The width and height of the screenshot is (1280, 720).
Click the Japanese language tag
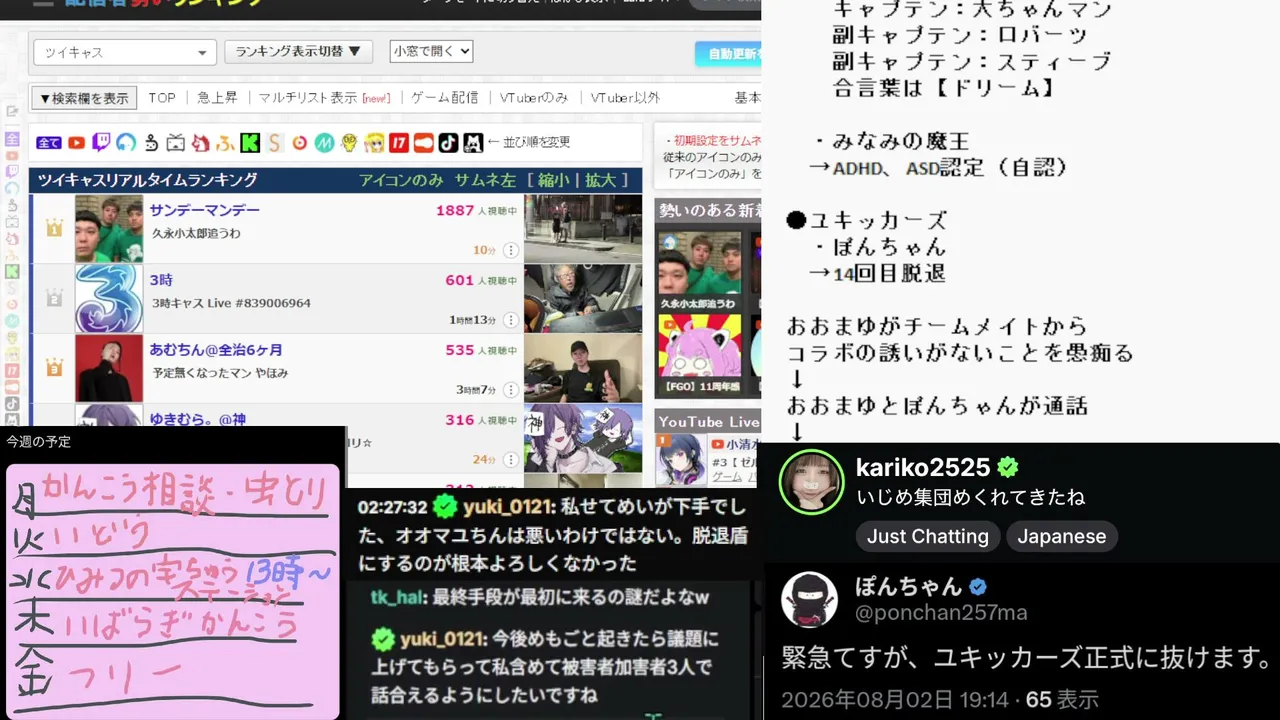(x=1061, y=536)
